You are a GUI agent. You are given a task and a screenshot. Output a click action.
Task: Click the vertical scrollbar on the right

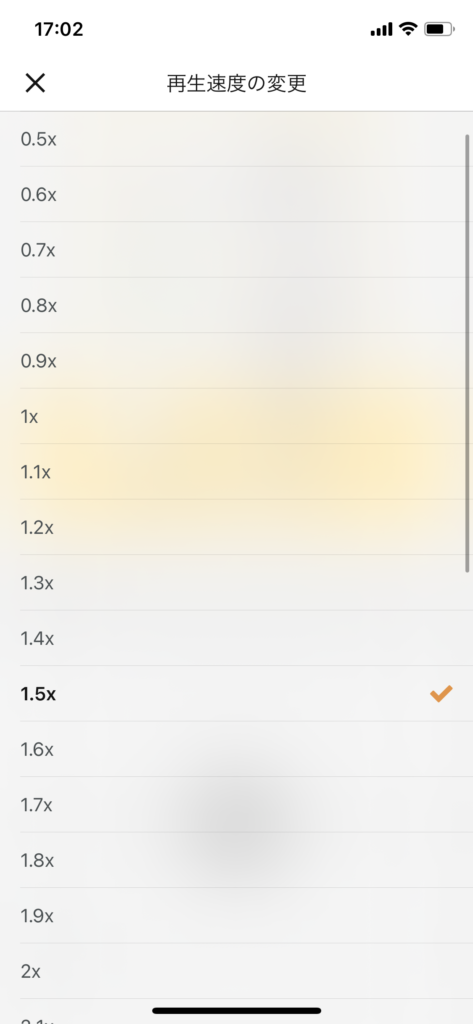coord(467,353)
